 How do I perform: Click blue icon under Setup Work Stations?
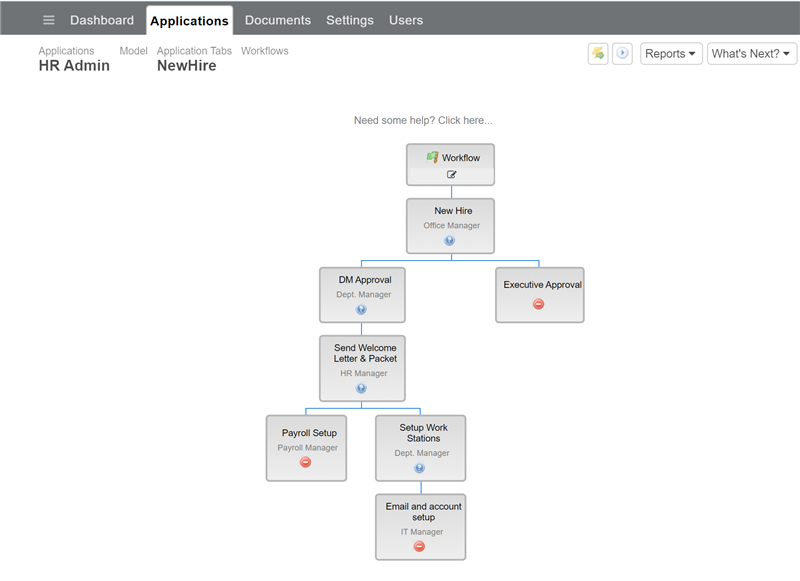tap(419, 468)
